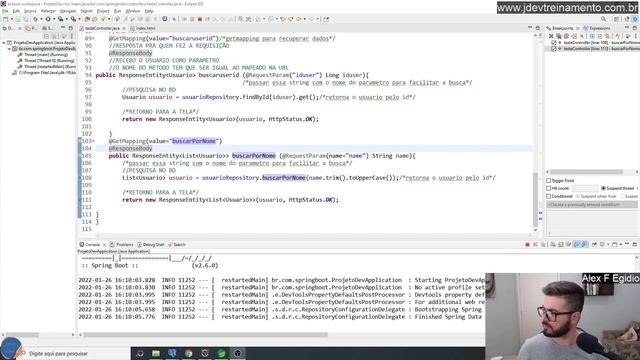Switch to the Debug perspective icon
The width and height of the screenshot is (640, 360).
[x=636, y=19]
